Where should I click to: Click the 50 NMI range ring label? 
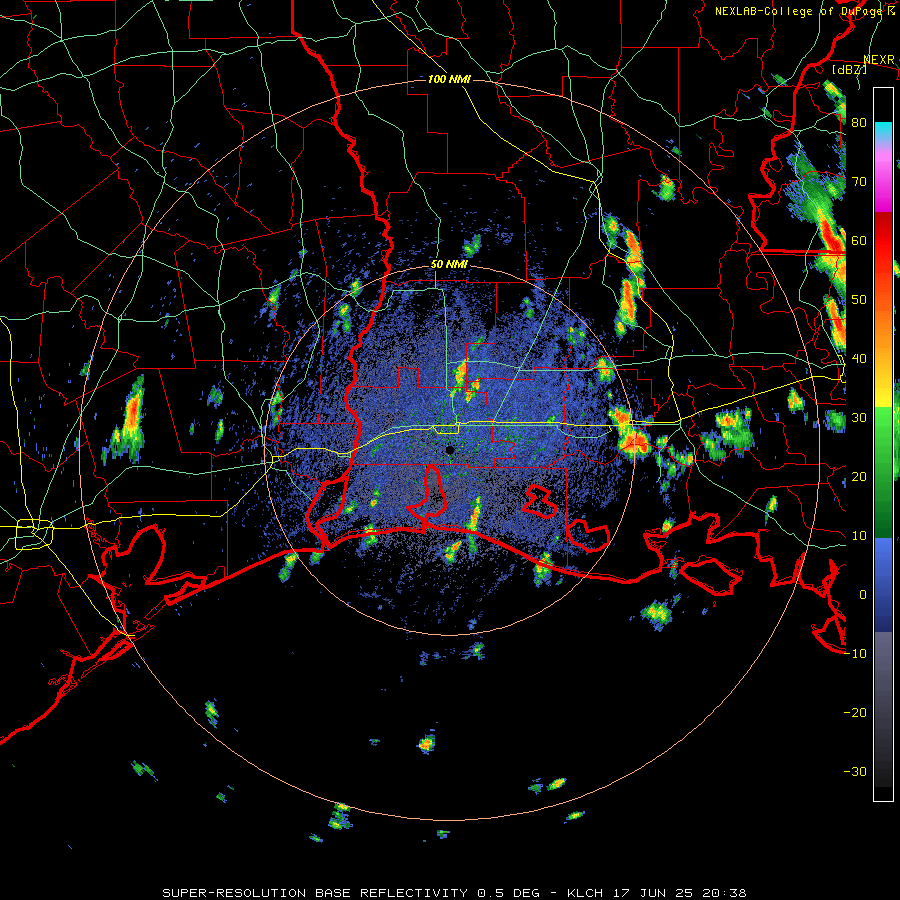[449, 265]
